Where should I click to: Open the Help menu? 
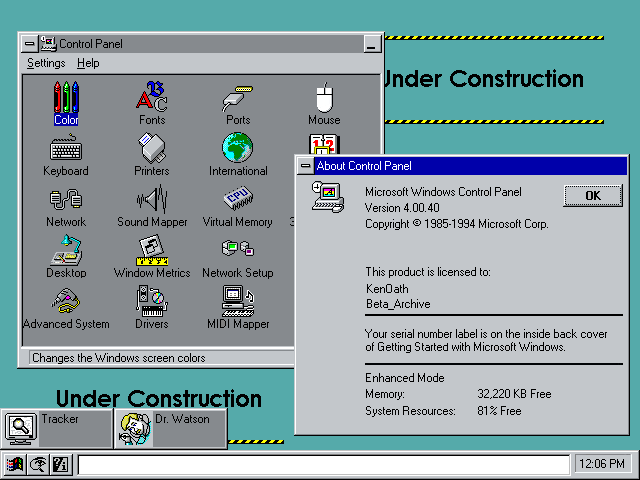click(x=88, y=63)
